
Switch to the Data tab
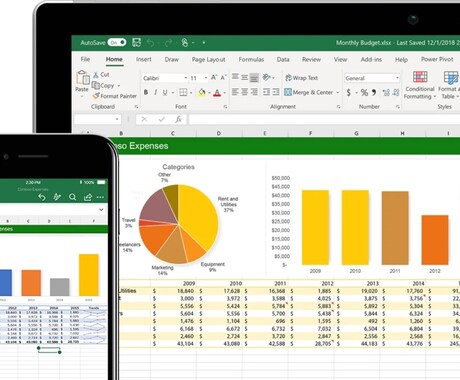(283, 59)
